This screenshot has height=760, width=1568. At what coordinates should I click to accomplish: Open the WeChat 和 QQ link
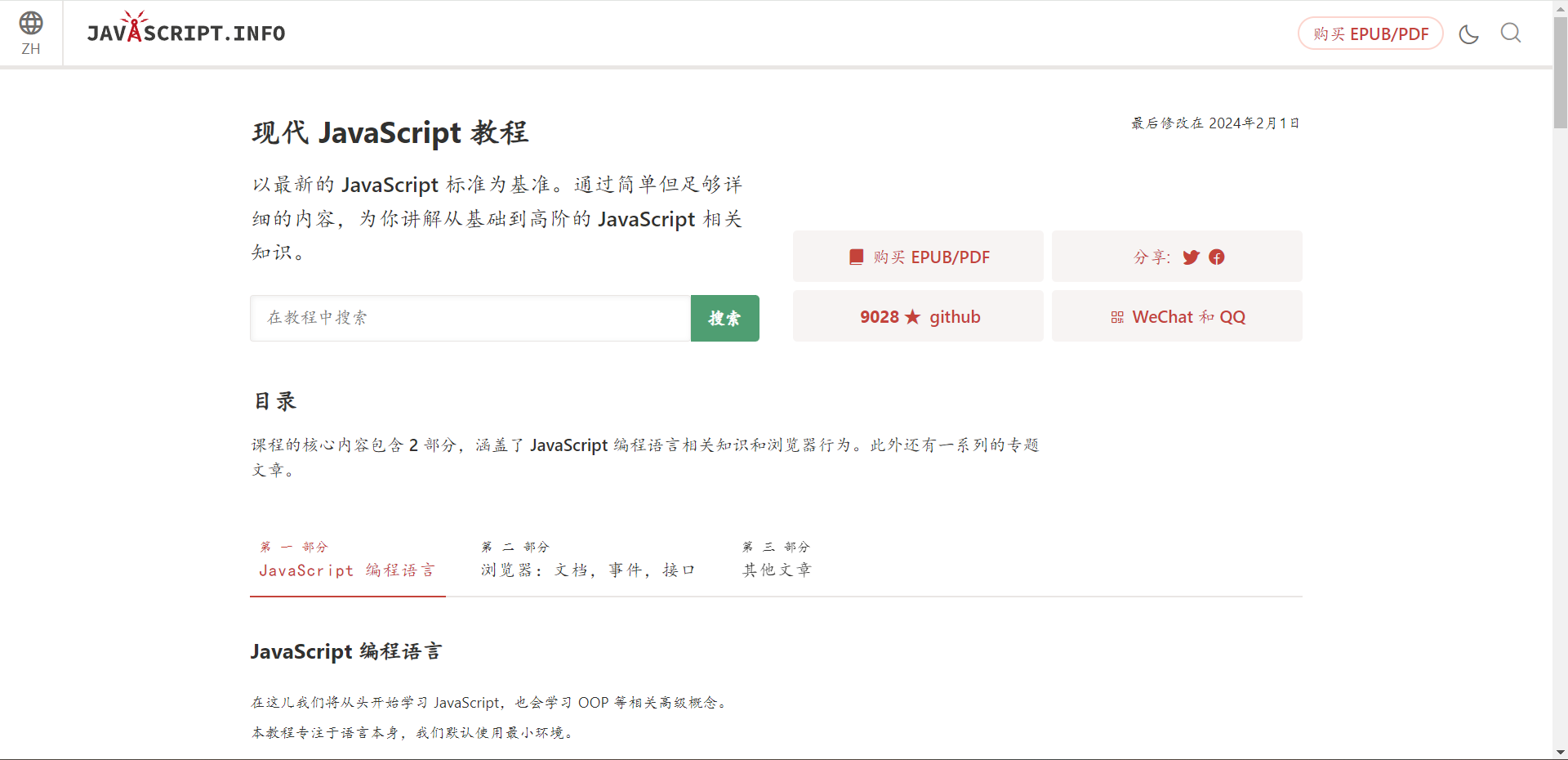click(1177, 316)
